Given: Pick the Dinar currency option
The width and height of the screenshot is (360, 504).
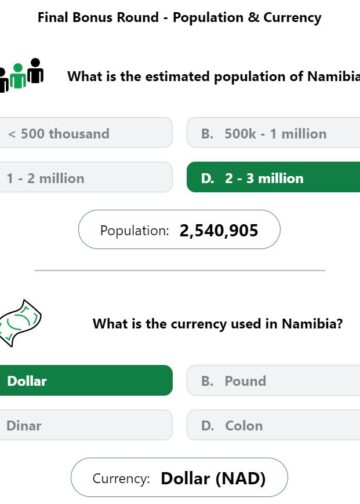Looking at the screenshot, I should point(86,425).
